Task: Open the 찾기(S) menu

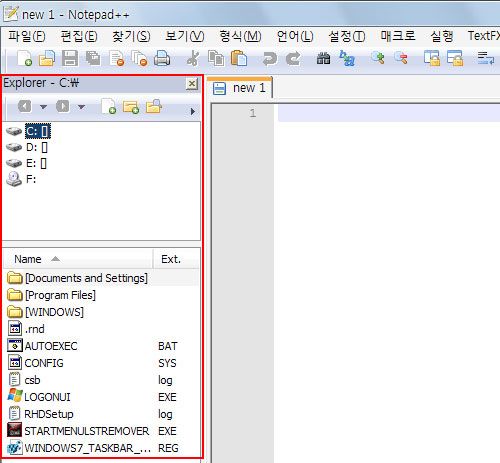Action: pyautogui.click(x=131, y=36)
